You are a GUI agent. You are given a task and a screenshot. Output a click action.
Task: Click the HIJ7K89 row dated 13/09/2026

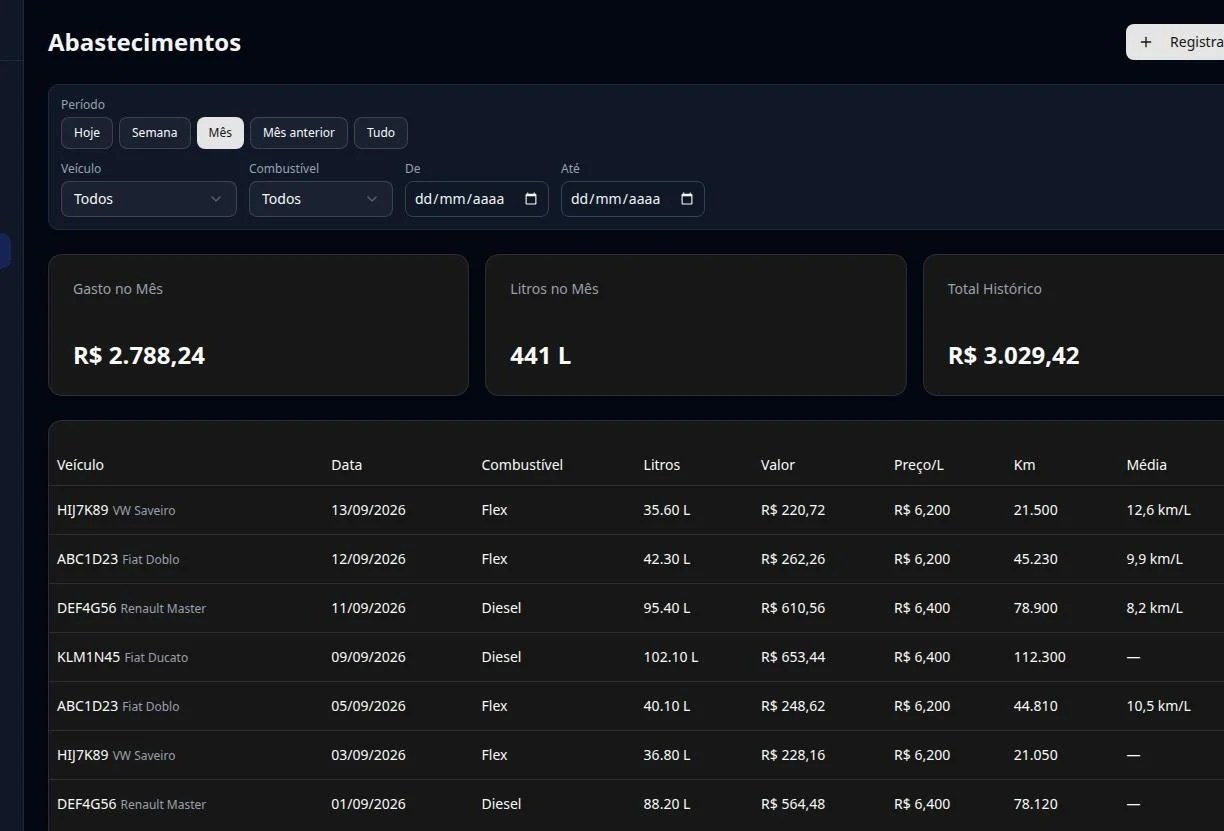click(x=636, y=510)
